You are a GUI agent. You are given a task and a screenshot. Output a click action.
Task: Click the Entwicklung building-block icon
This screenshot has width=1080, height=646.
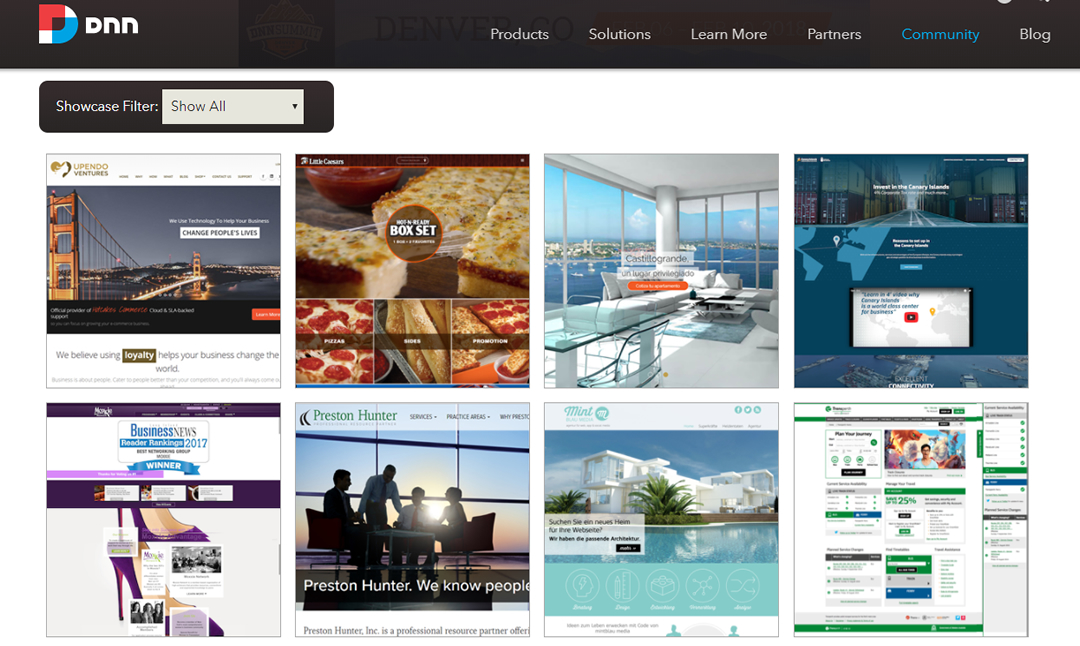click(x=662, y=583)
